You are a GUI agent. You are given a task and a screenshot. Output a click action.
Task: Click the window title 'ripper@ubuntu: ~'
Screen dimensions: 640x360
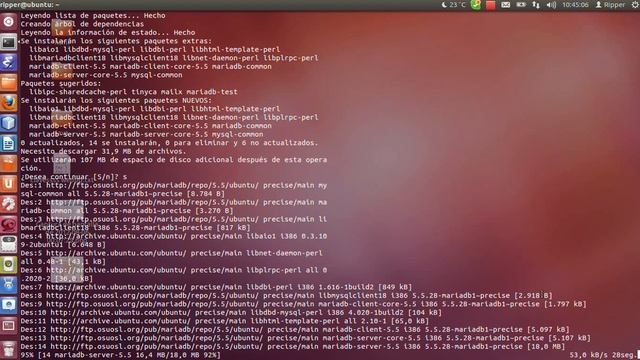pos(29,5)
